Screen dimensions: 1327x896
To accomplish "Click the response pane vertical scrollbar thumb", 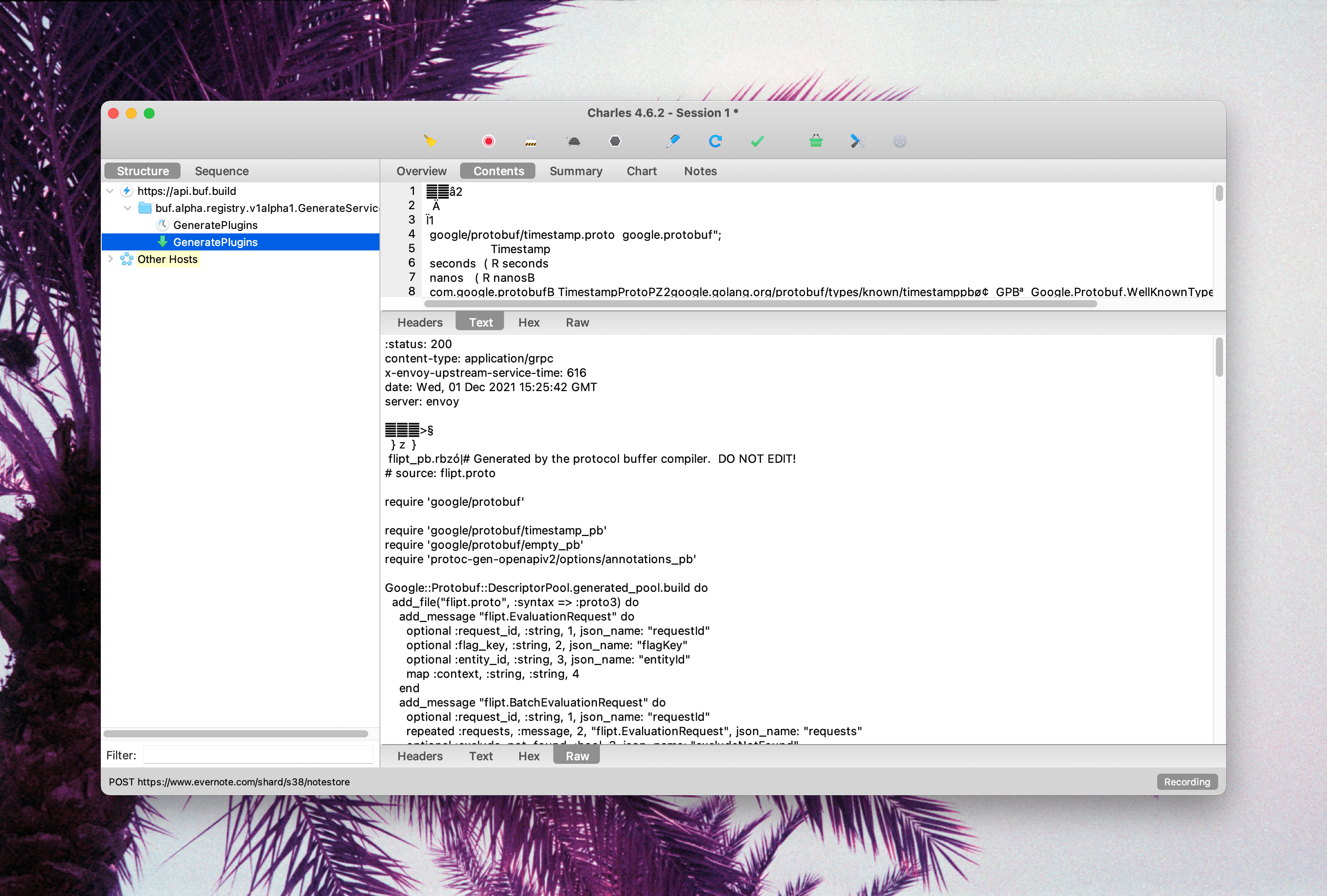I will tap(1219, 357).
